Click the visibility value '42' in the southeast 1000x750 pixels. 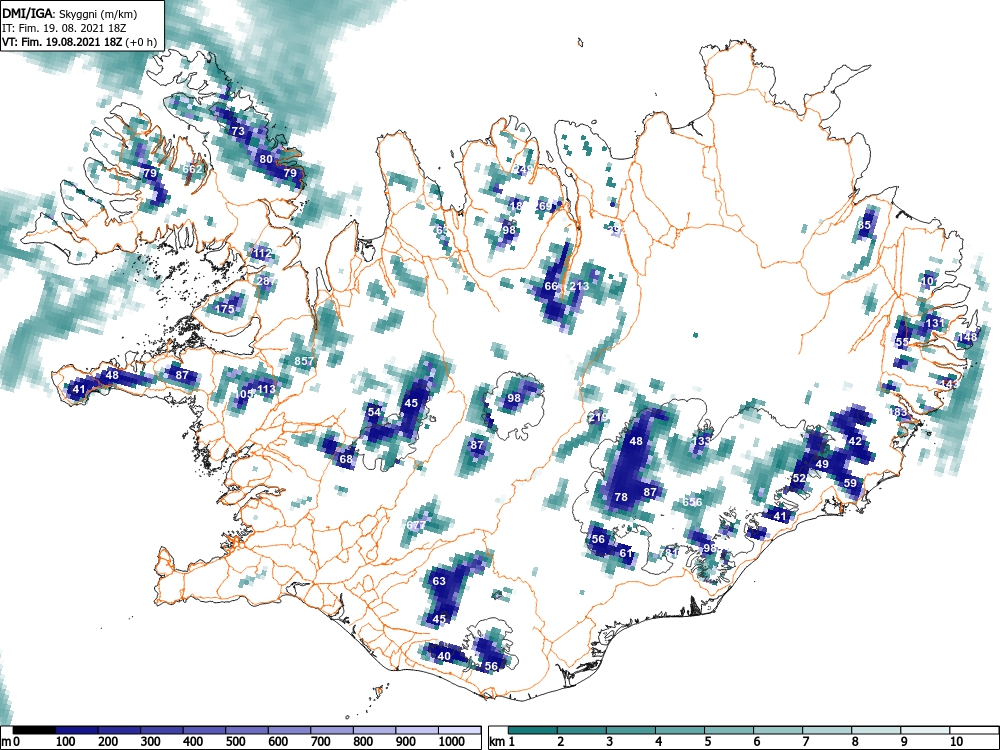pos(855,441)
